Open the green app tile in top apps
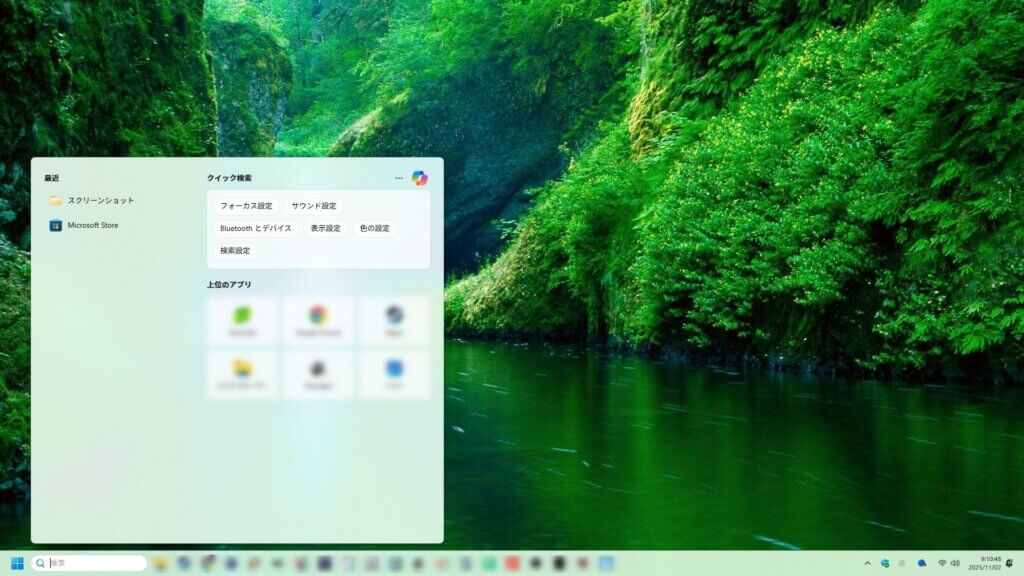 pyautogui.click(x=242, y=320)
